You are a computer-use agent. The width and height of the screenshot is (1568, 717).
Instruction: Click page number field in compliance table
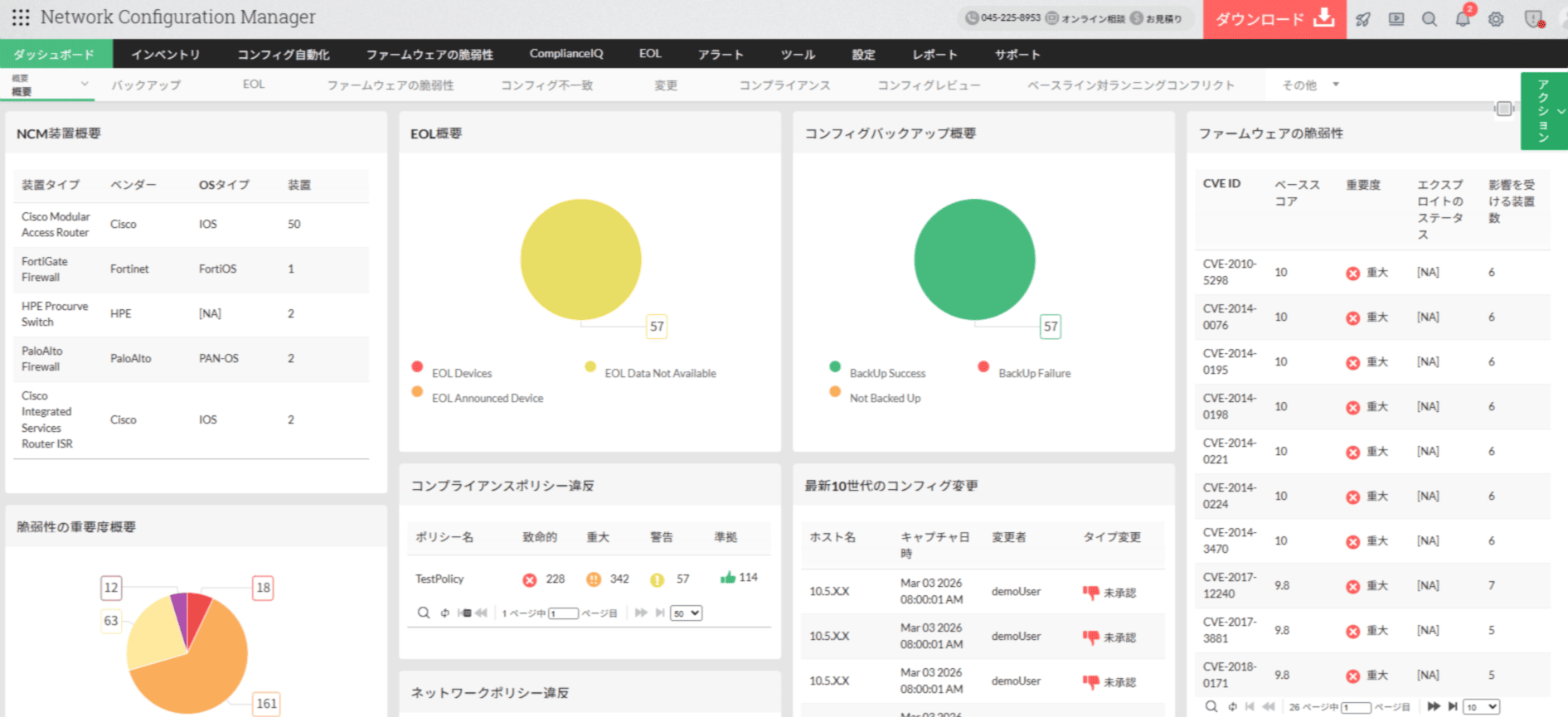click(x=563, y=613)
